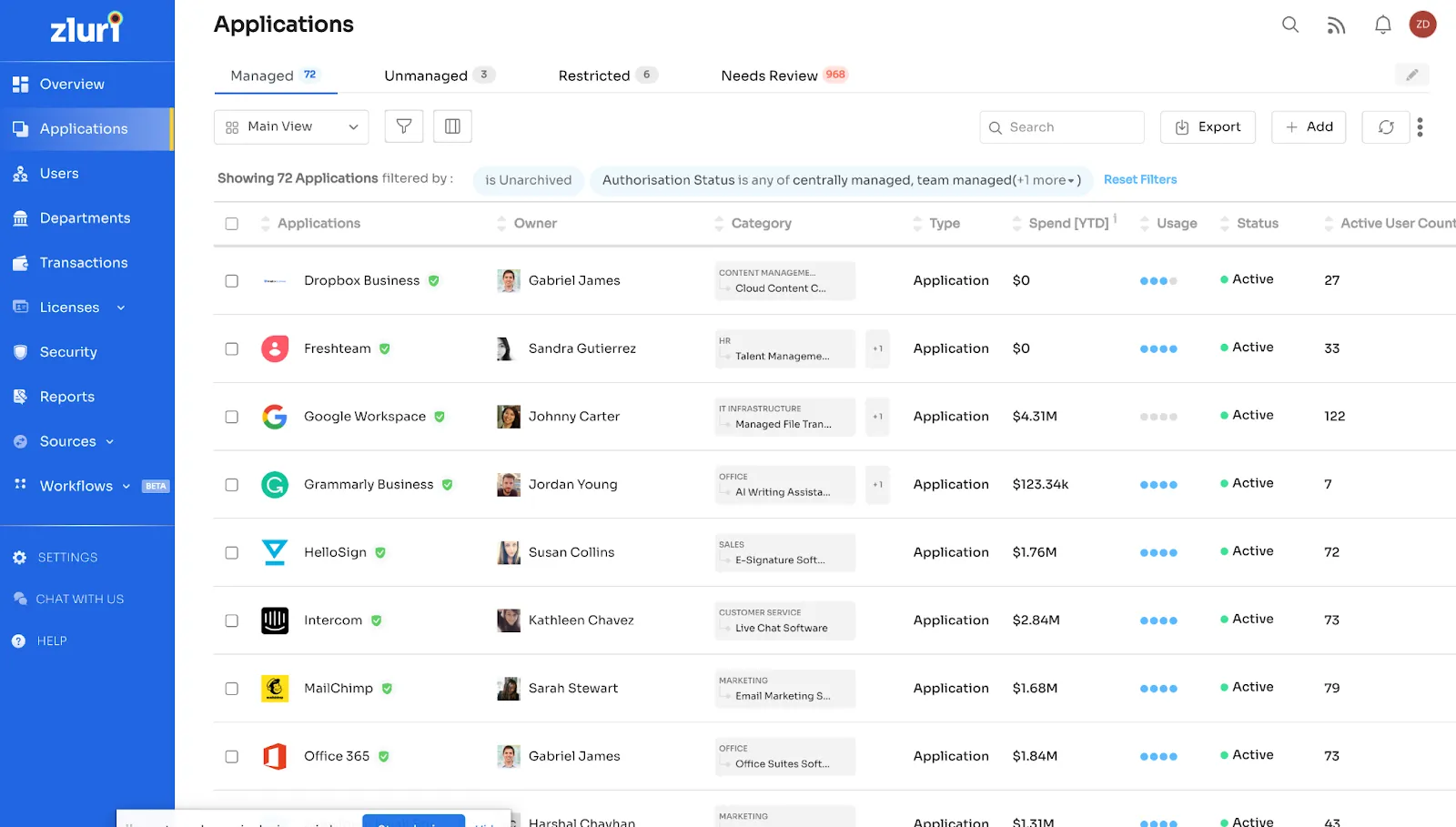1456x827 pixels.
Task: Click the Freshteam app logo
Action: [275, 348]
